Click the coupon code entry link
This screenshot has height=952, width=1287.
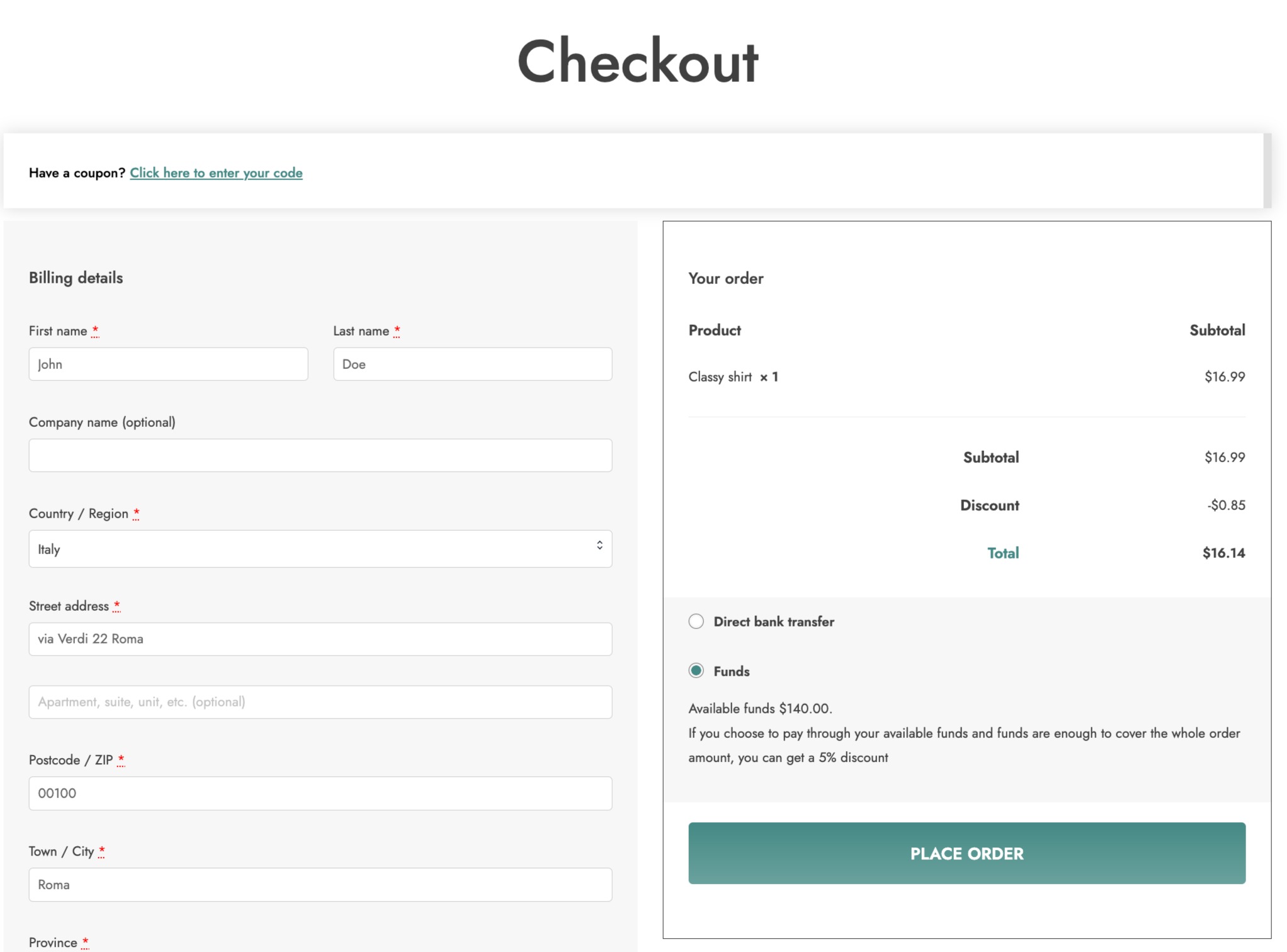tap(216, 173)
